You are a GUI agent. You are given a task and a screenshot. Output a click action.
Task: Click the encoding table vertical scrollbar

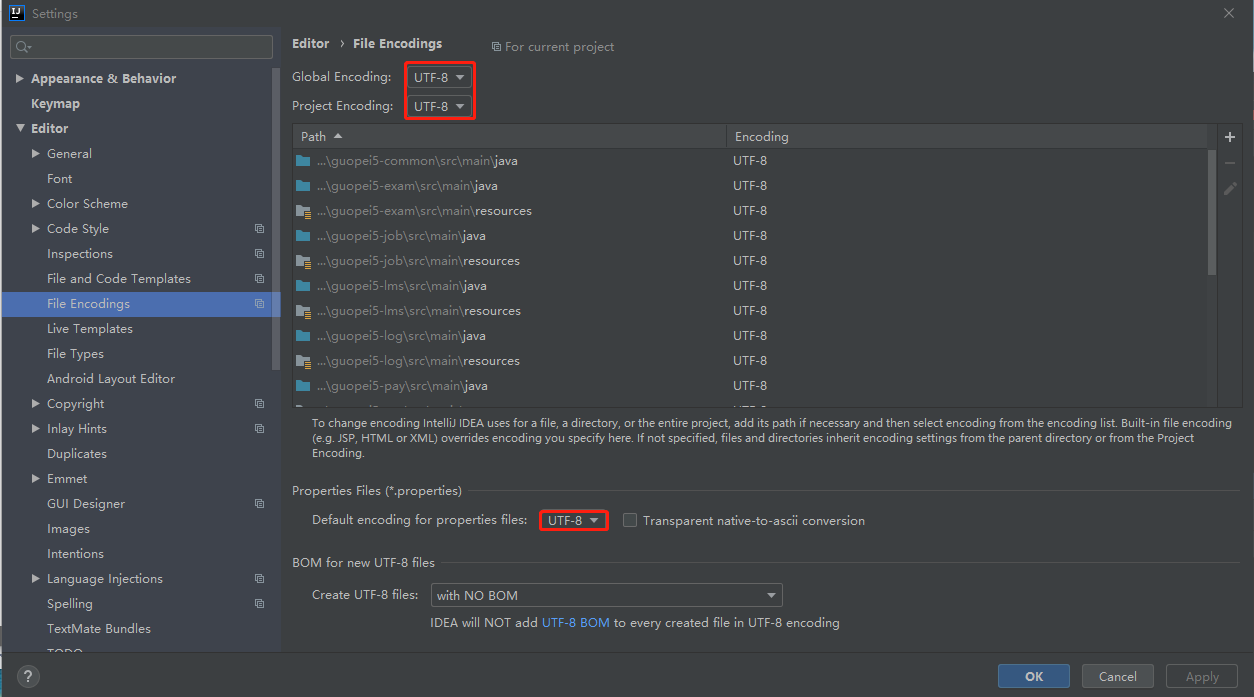pyautogui.click(x=1212, y=212)
